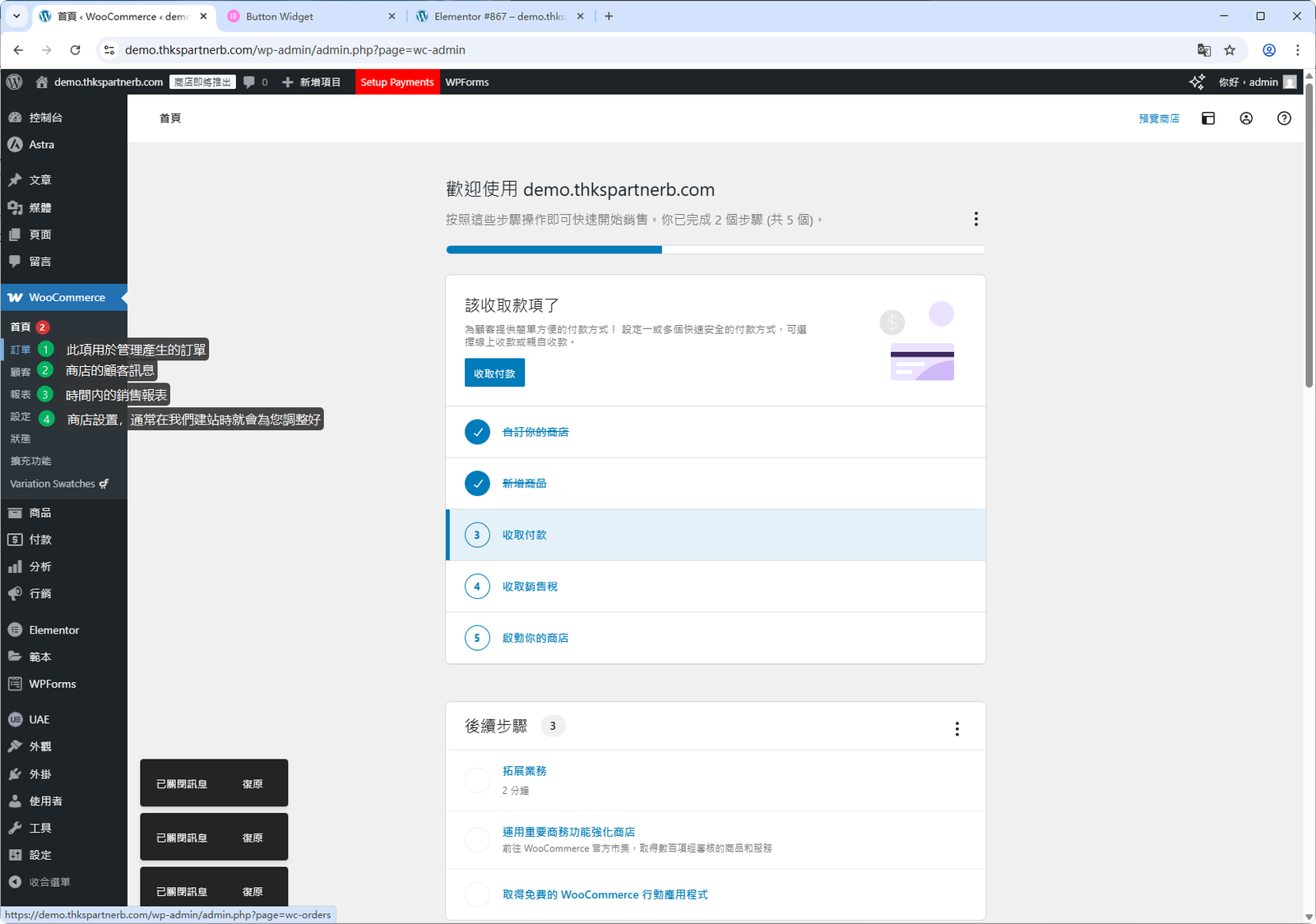This screenshot has height=924, width=1316.
Task: Open 商品 products in sidebar
Action: tap(63, 513)
